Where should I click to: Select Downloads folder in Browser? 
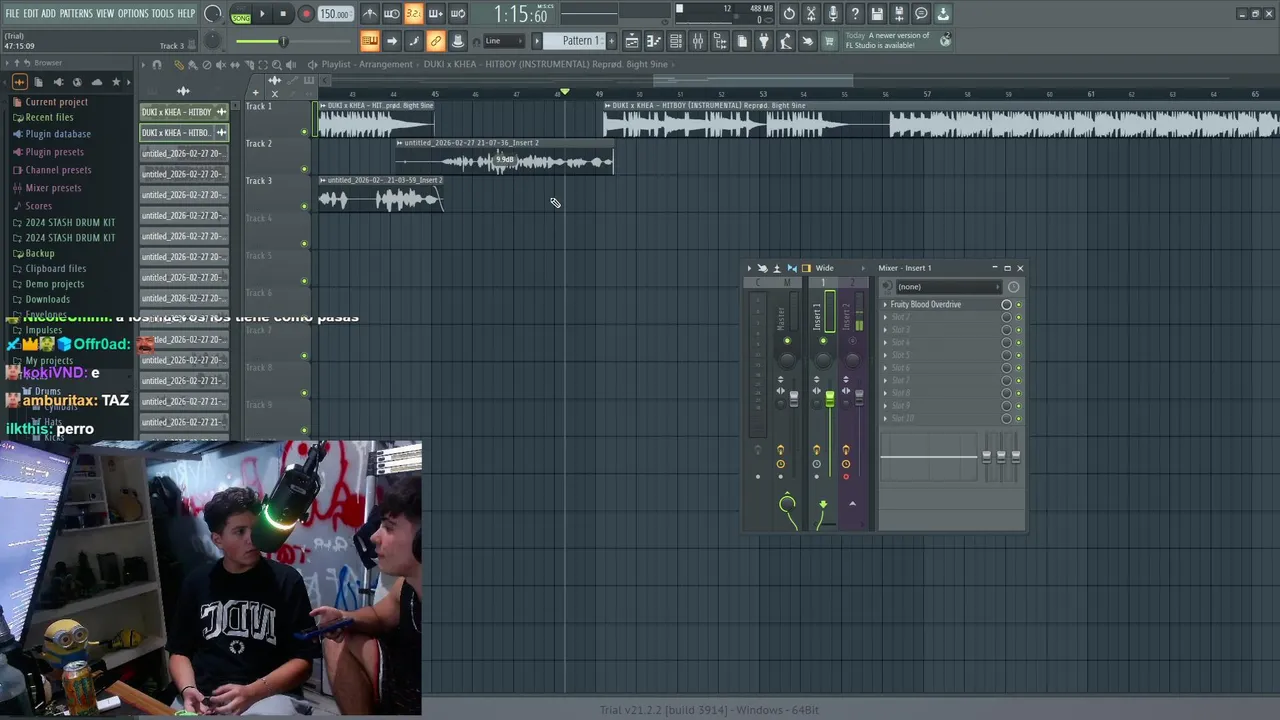click(x=47, y=299)
